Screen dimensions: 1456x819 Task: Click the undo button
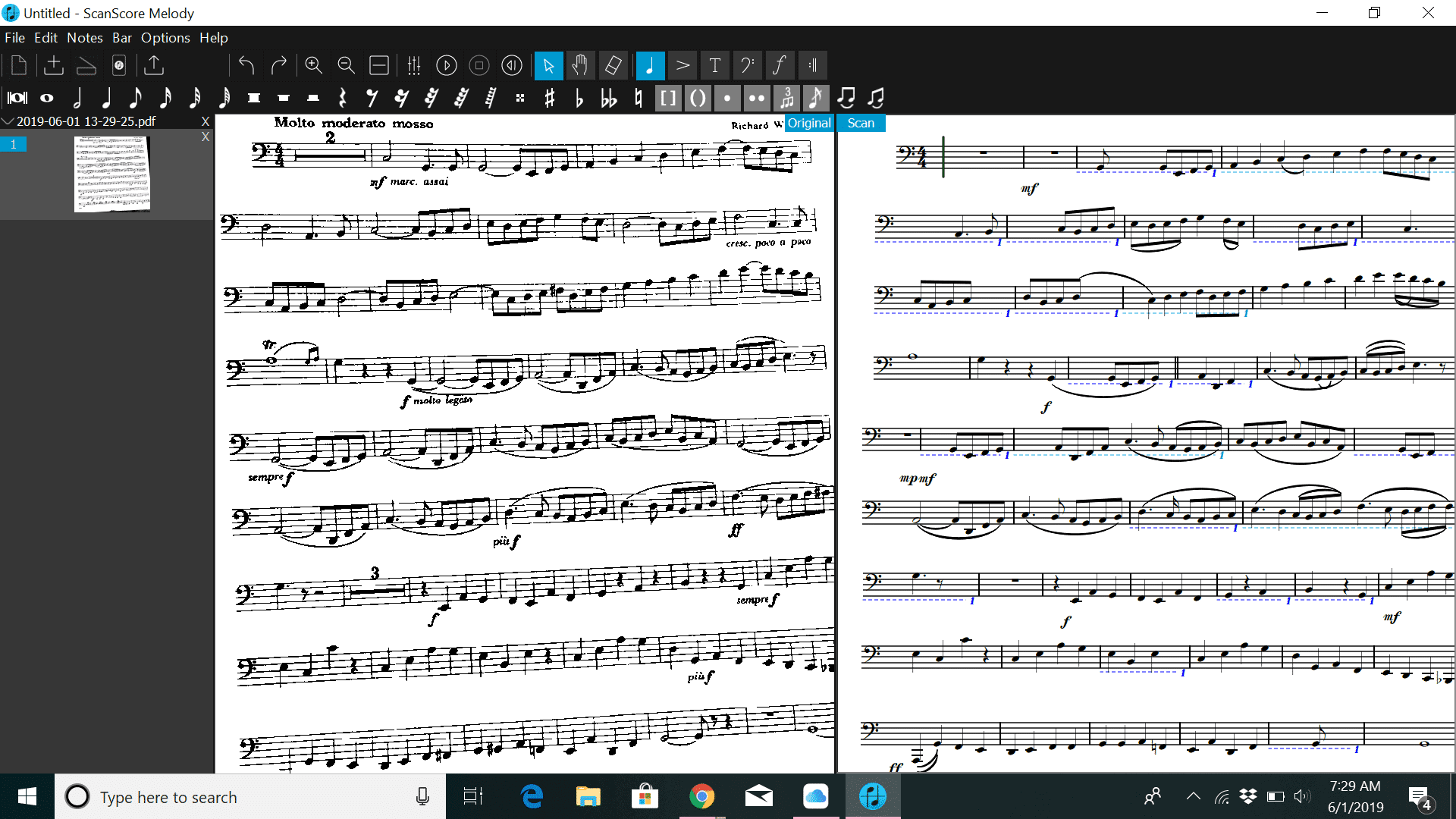point(248,65)
